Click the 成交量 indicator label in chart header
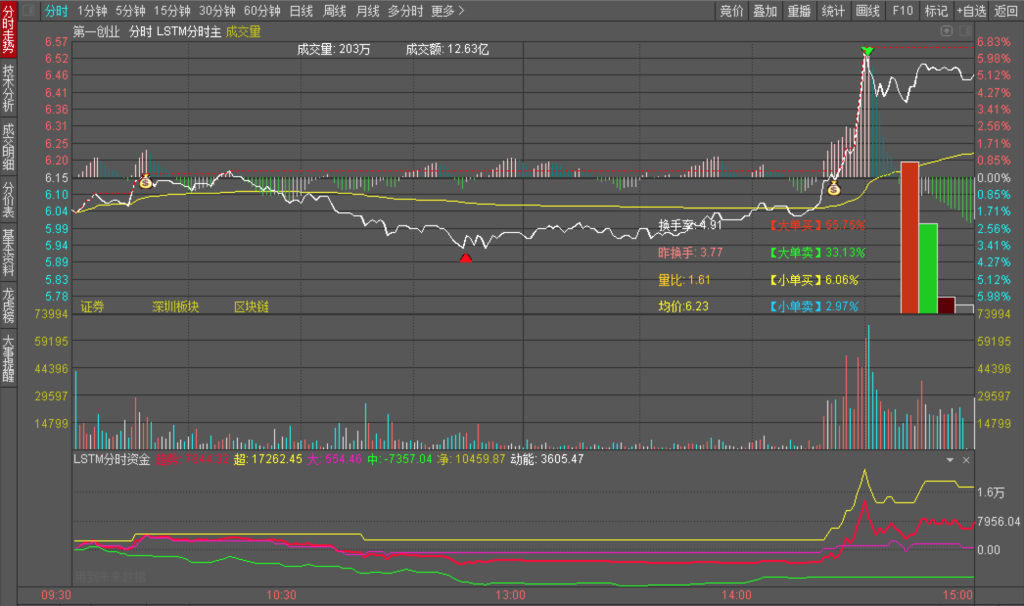The height and width of the screenshot is (606, 1024). pos(243,31)
